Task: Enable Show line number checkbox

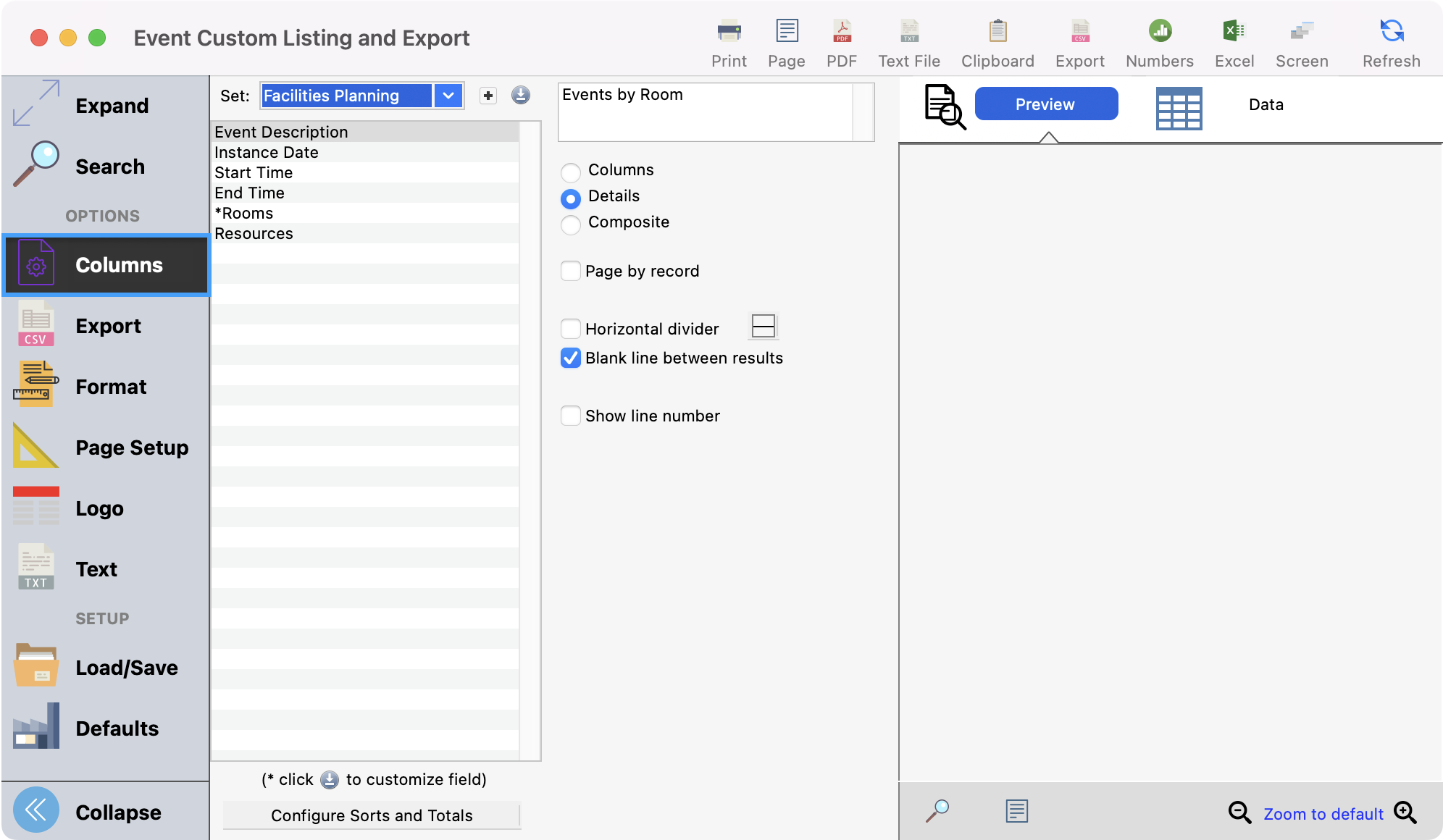Action: 571,416
